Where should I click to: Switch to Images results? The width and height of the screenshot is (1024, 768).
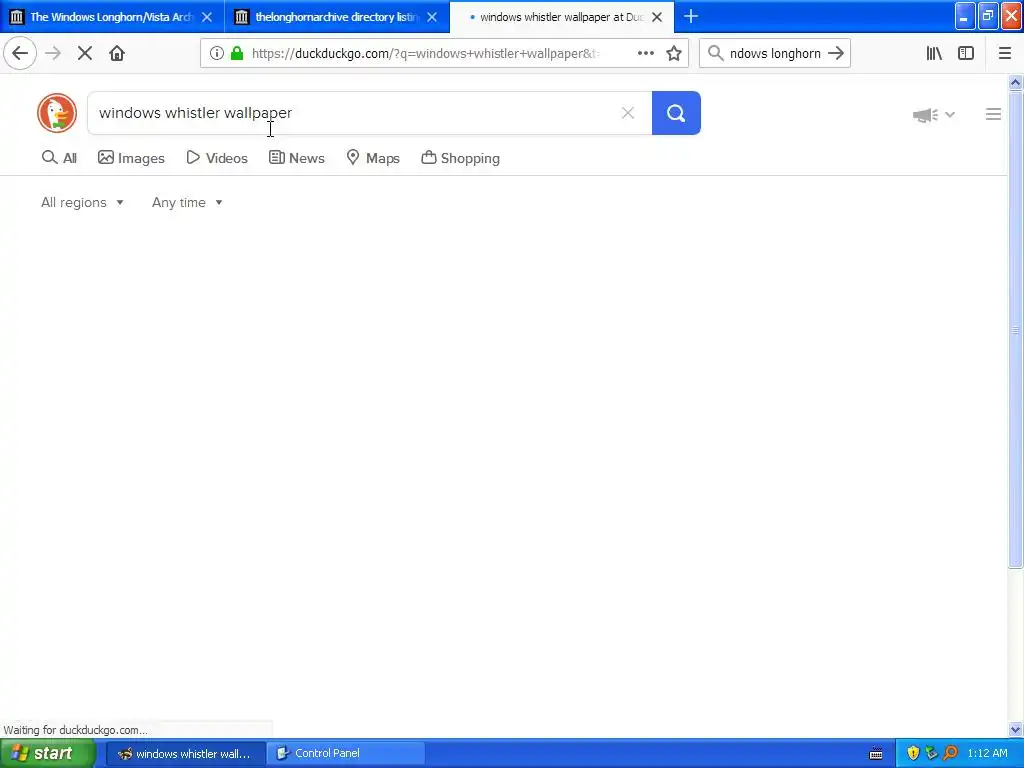pyautogui.click(x=131, y=158)
